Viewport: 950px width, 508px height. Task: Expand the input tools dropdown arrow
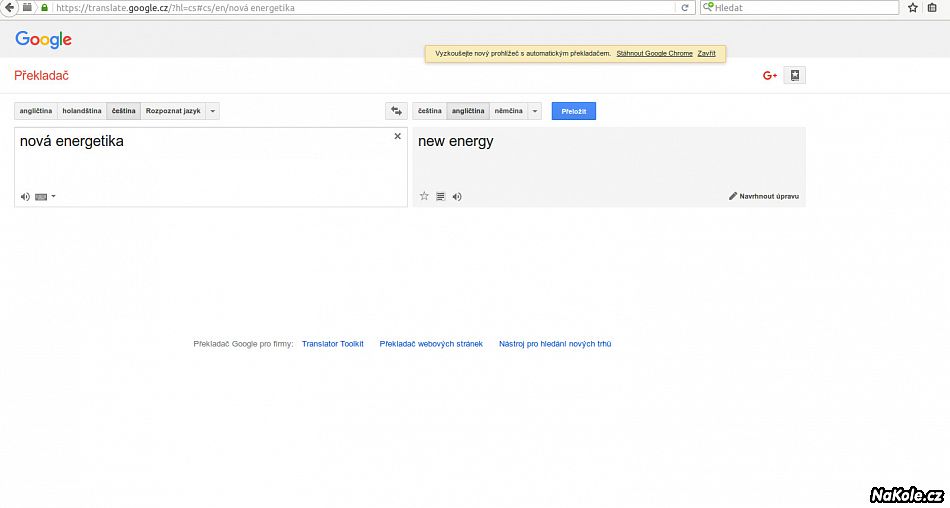[x=53, y=196]
